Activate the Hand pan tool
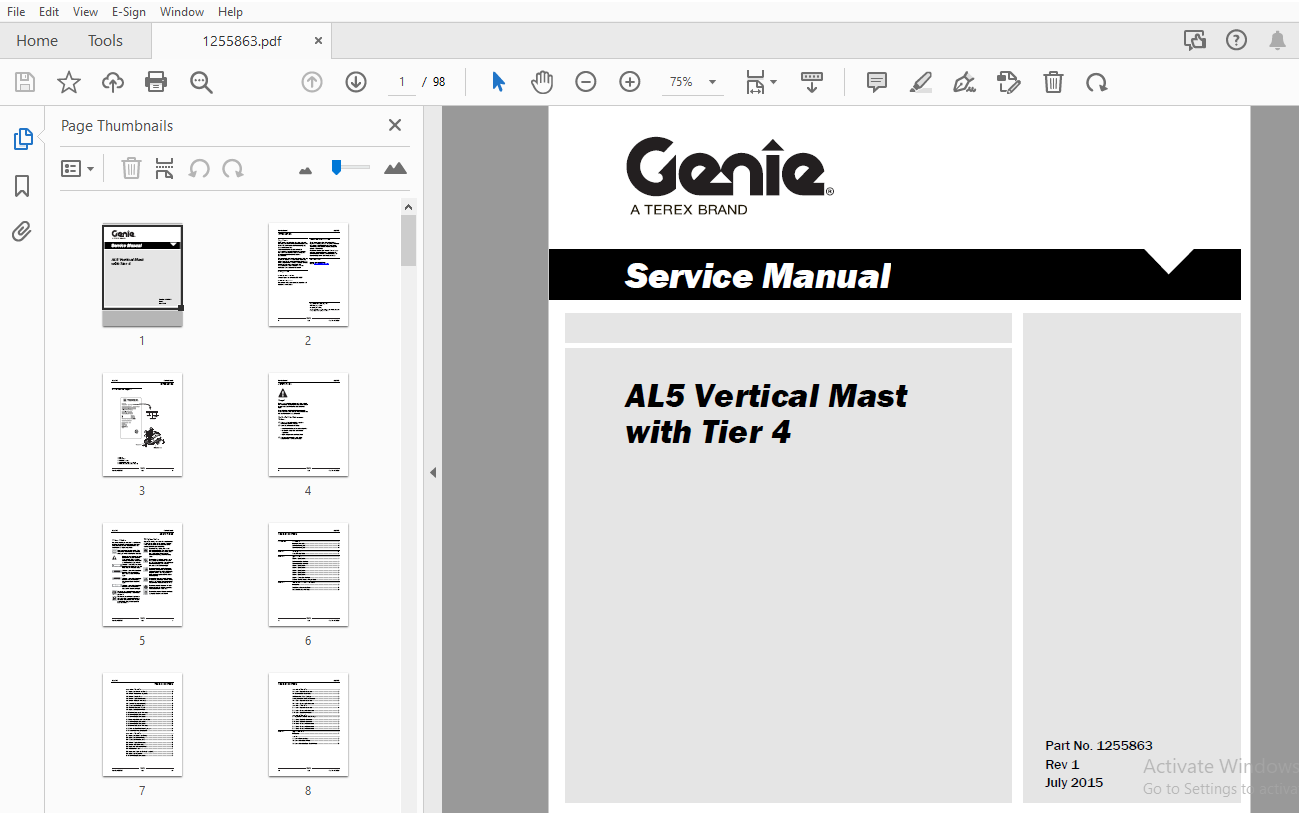This screenshot has width=1299, height=813. click(x=542, y=82)
